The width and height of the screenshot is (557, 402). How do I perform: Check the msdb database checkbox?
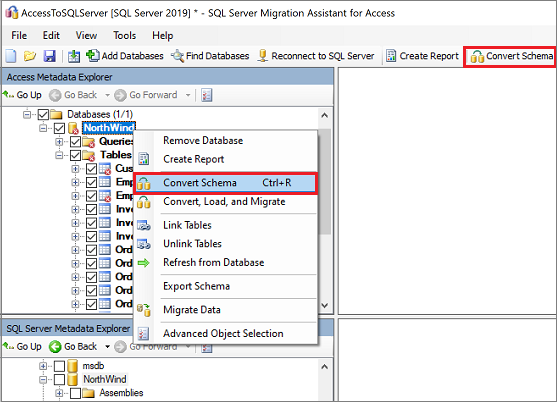tap(59, 366)
